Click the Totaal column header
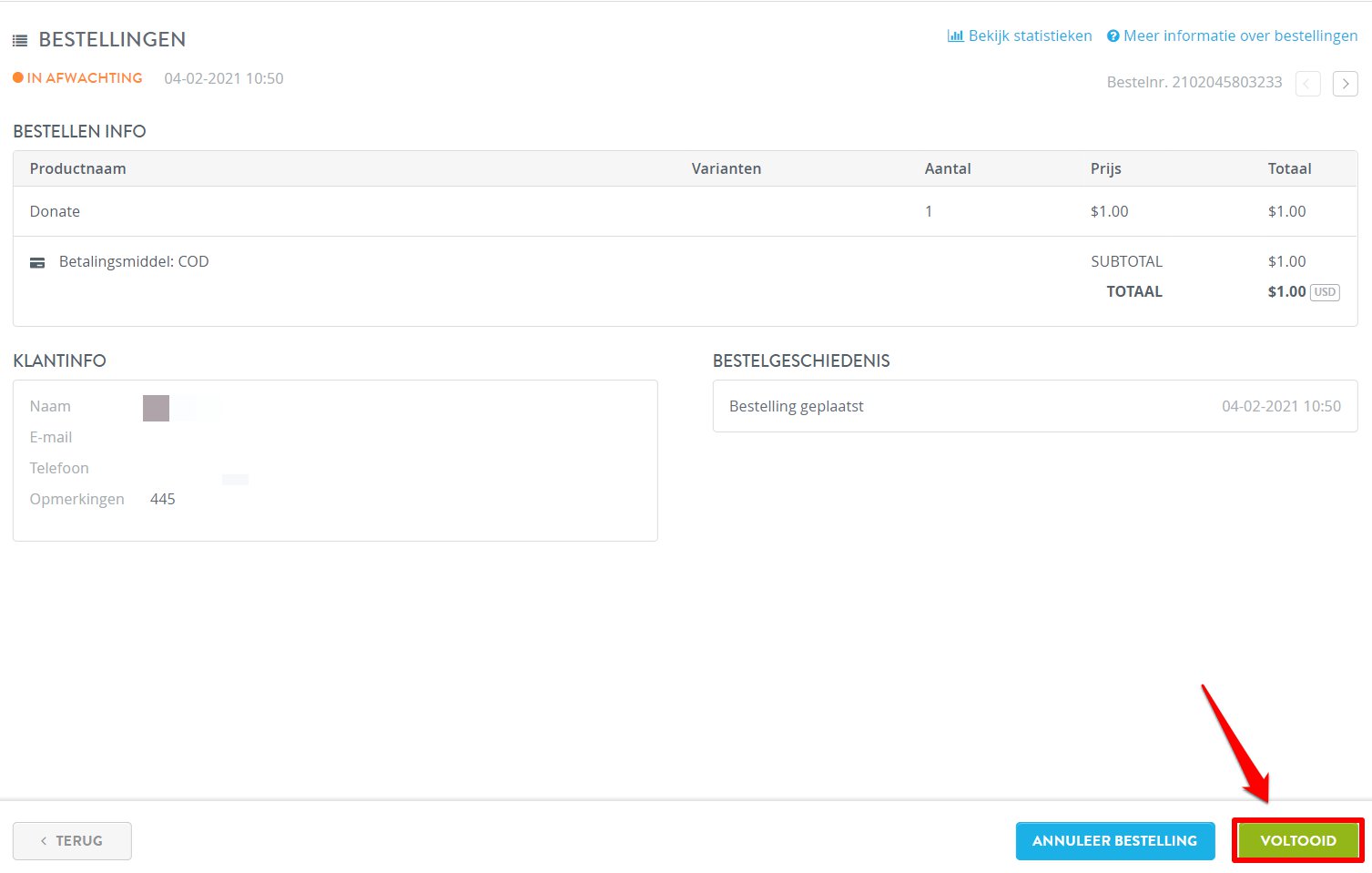 tap(1289, 168)
